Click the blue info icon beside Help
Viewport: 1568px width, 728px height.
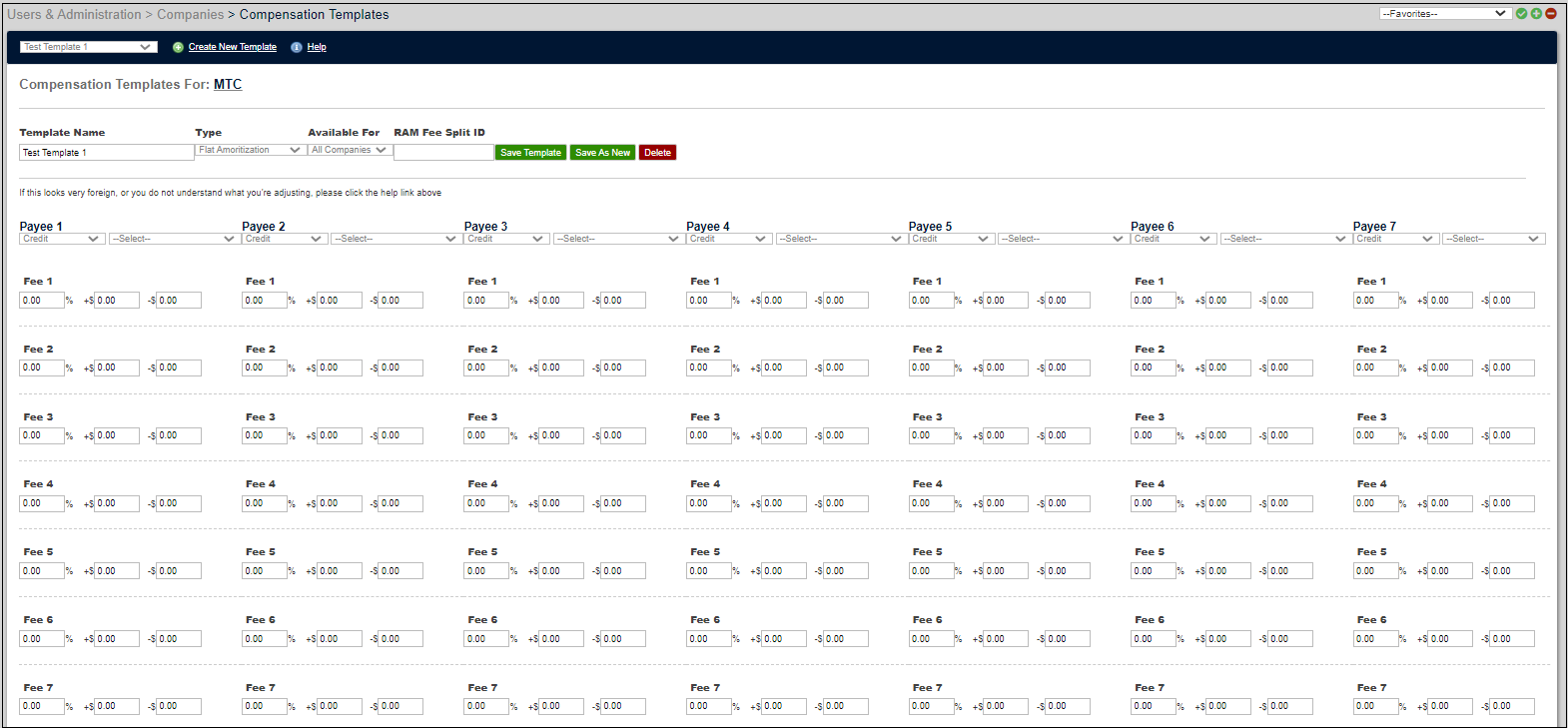297,47
